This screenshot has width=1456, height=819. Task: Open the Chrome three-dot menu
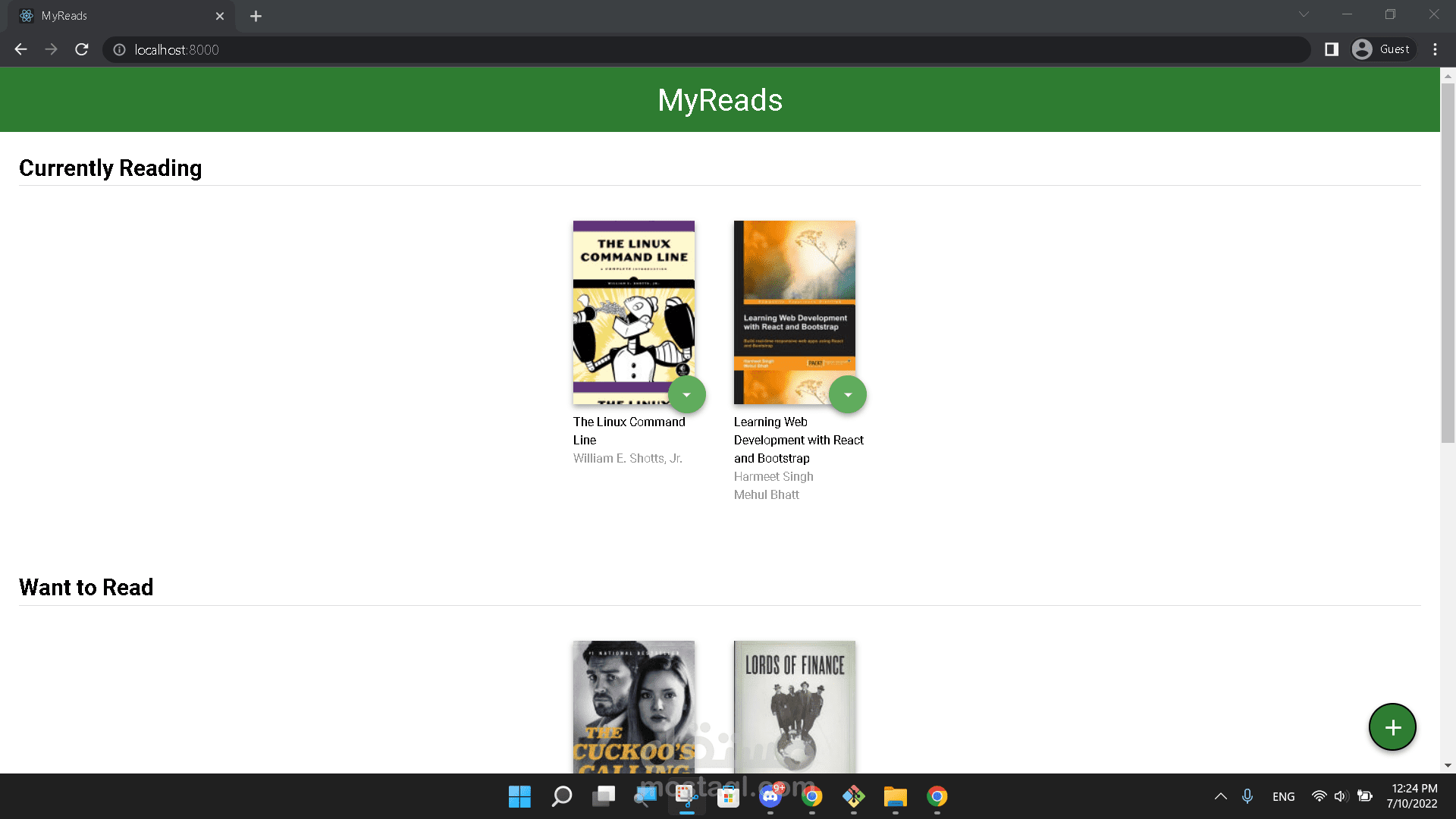click(x=1435, y=49)
